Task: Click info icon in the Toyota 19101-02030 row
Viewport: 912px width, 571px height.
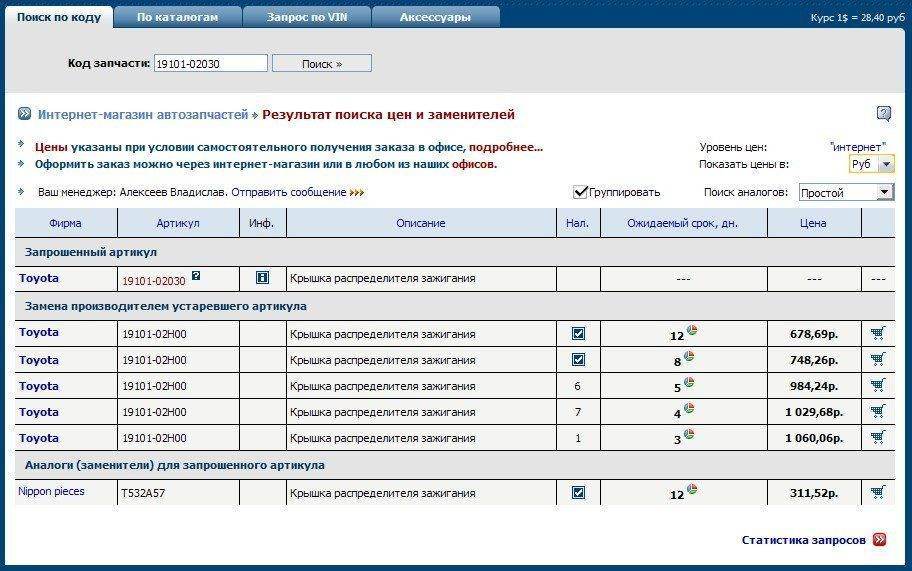Action: coord(262,278)
